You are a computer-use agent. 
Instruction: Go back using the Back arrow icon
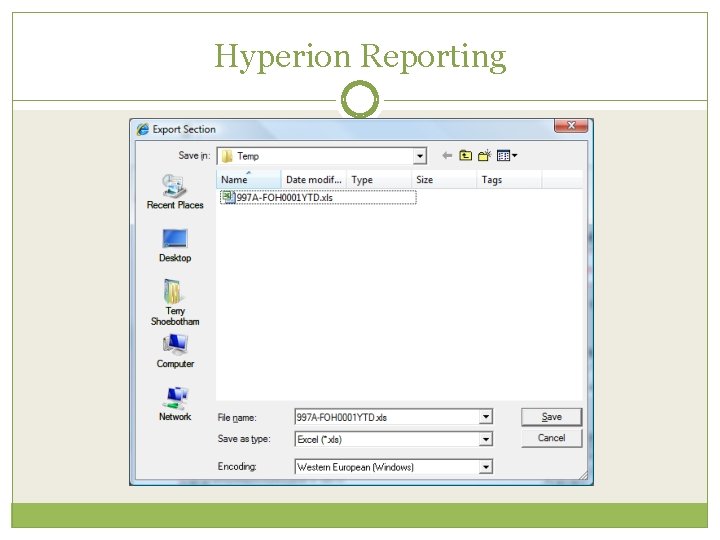(x=447, y=156)
